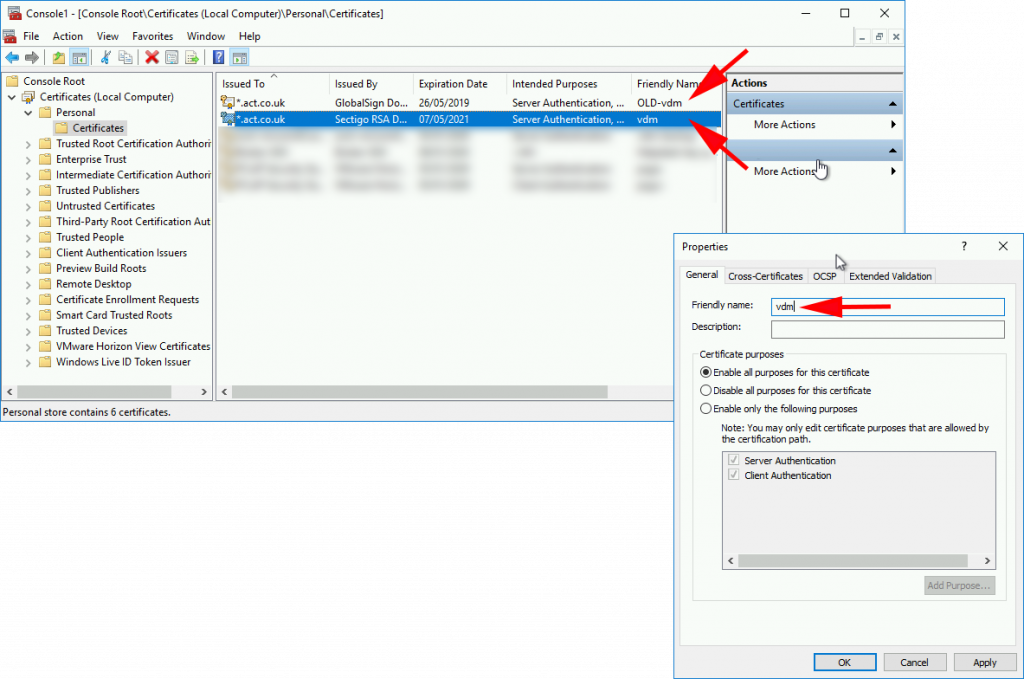Switch to the Cross-Certificates tab

click(x=765, y=276)
